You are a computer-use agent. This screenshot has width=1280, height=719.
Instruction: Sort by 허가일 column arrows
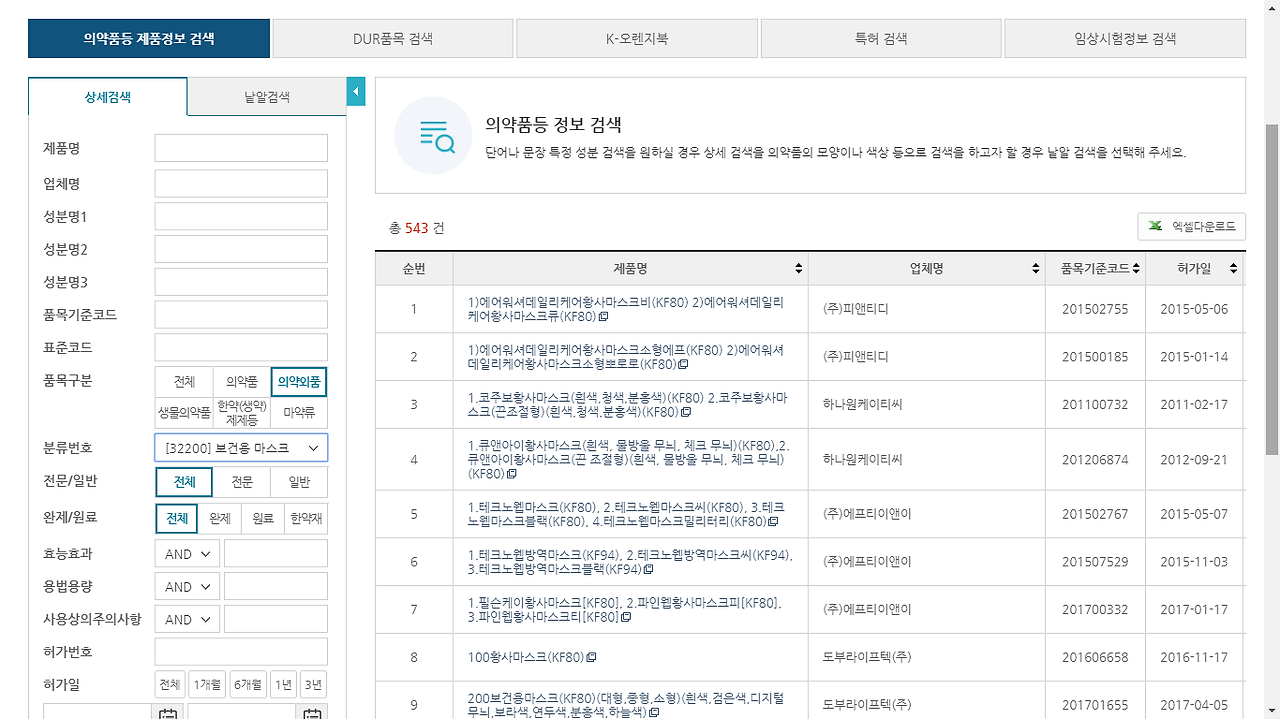[x=1233, y=269]
